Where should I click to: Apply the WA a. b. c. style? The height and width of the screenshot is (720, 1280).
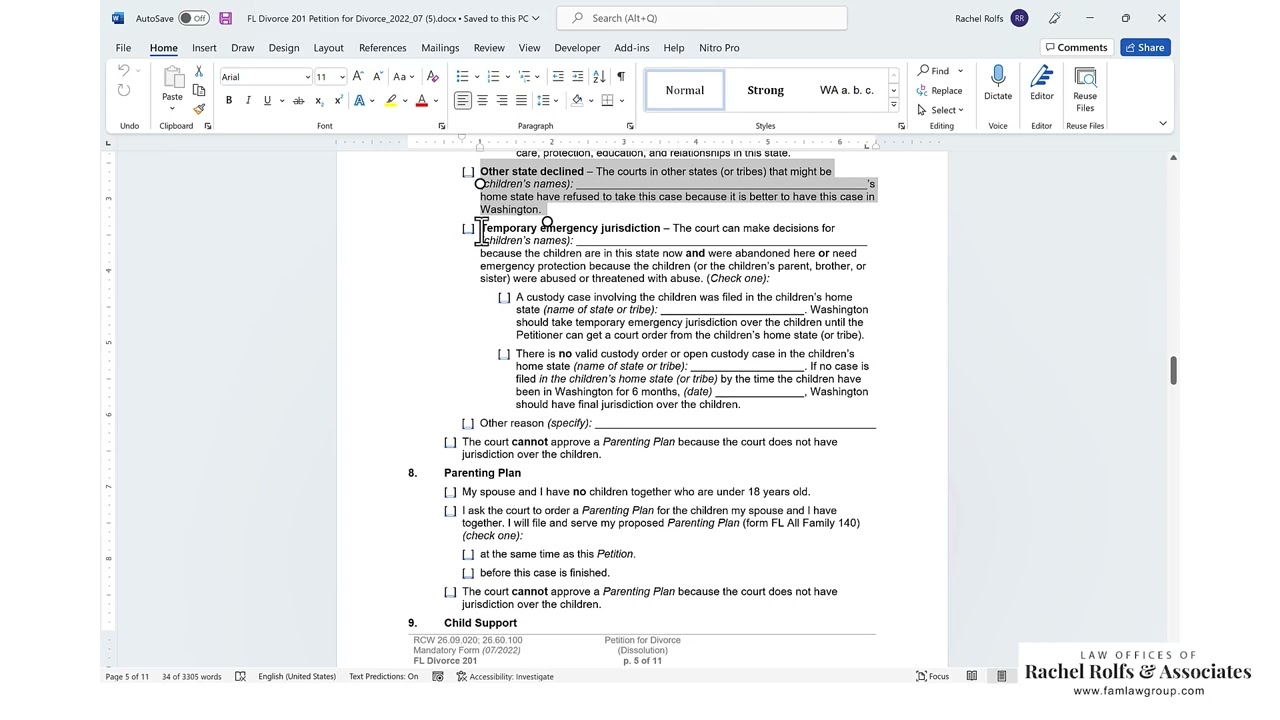846,90
